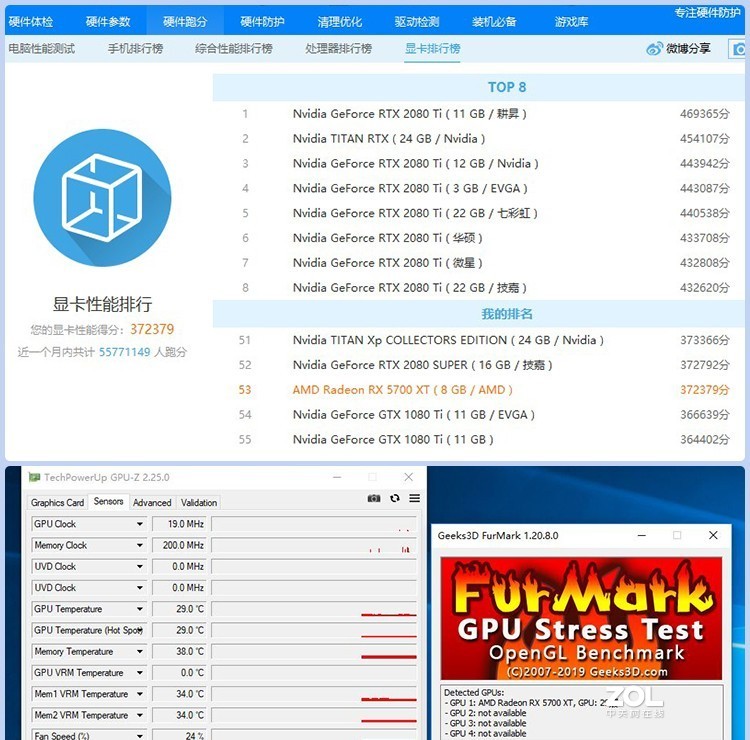Click the Weibo share icon
750x740 pixels.
coord(654,49)
